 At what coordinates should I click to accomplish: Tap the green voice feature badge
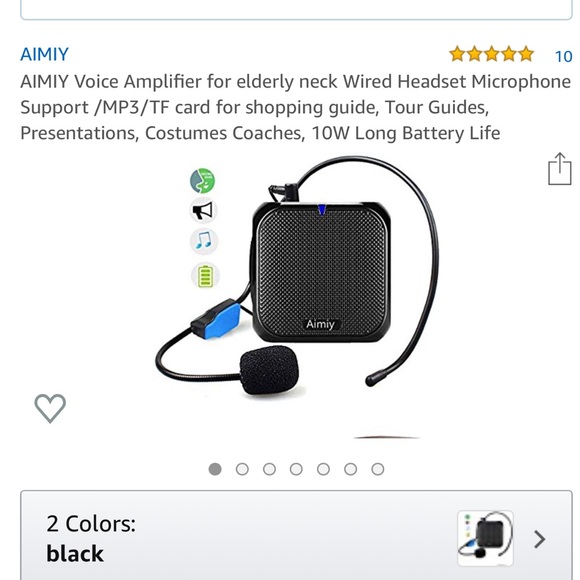coord(202,181)
